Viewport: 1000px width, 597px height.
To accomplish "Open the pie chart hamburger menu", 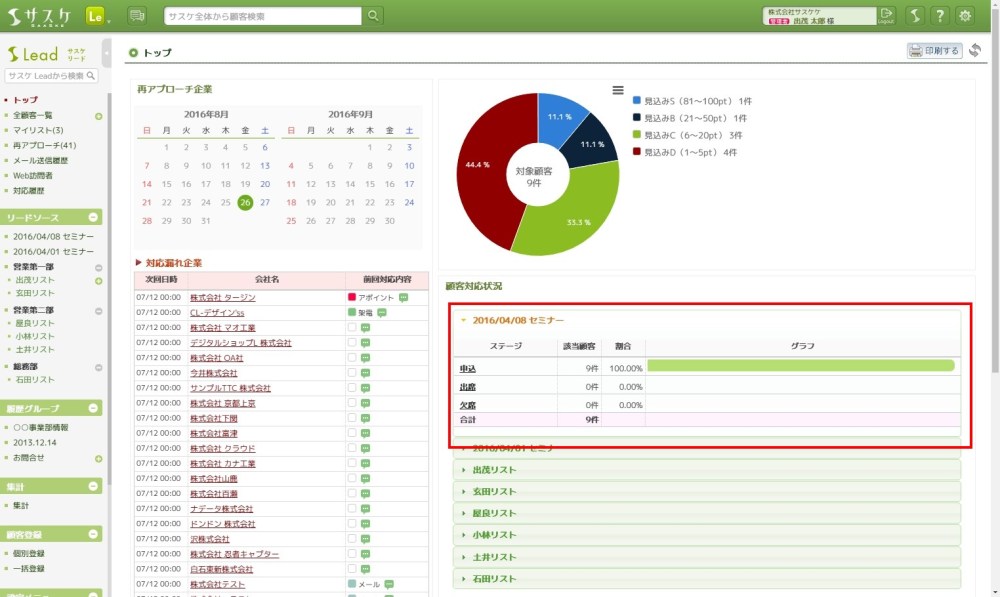I will point(618,91).
